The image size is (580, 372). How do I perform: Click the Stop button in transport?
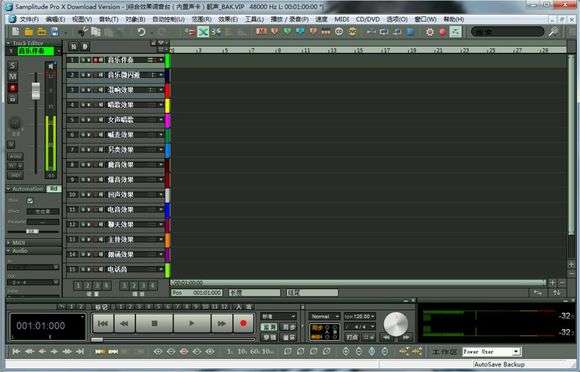point(154,324)
